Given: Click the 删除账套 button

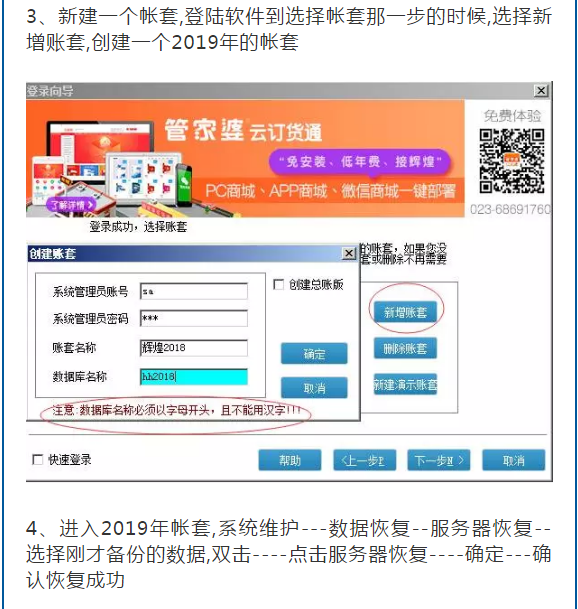Looking at the screenshot, I should tap(405, 348).
